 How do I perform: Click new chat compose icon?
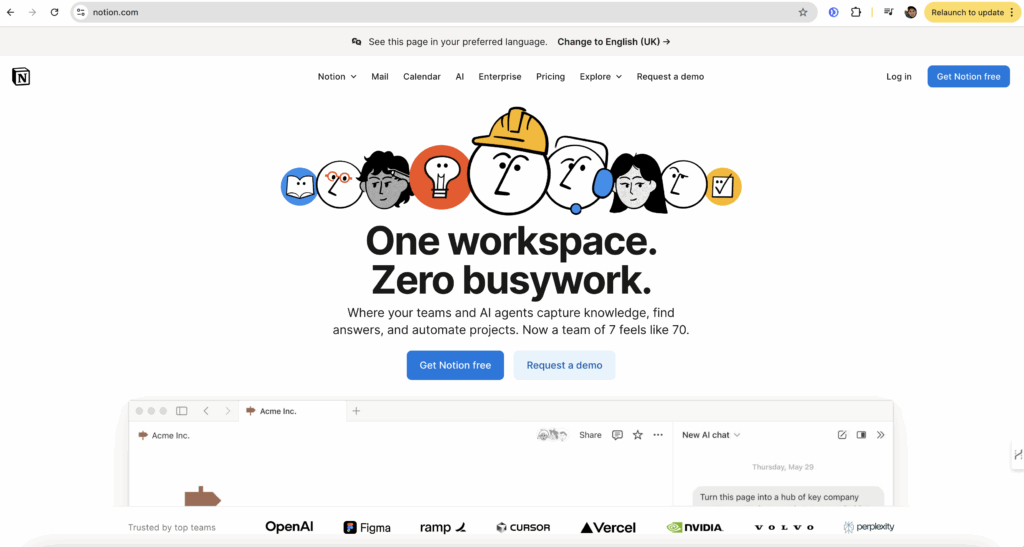click(842, 435)
